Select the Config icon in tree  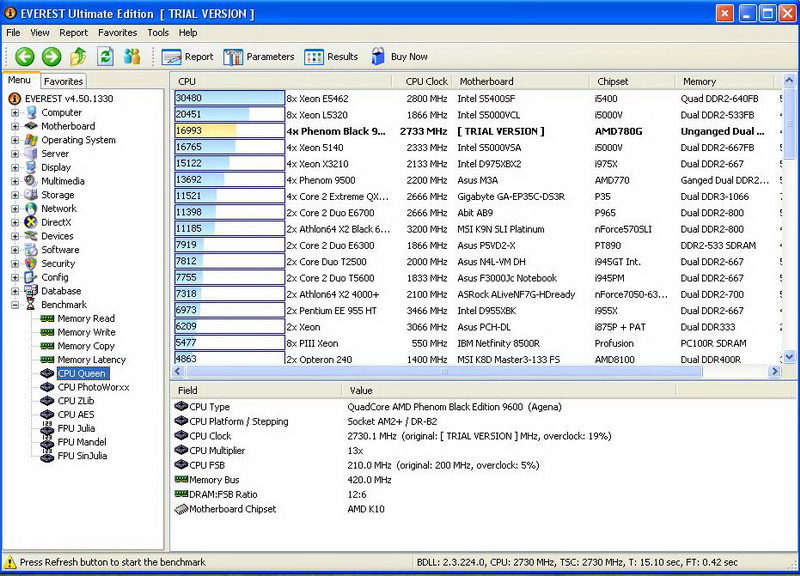point(31,278)
